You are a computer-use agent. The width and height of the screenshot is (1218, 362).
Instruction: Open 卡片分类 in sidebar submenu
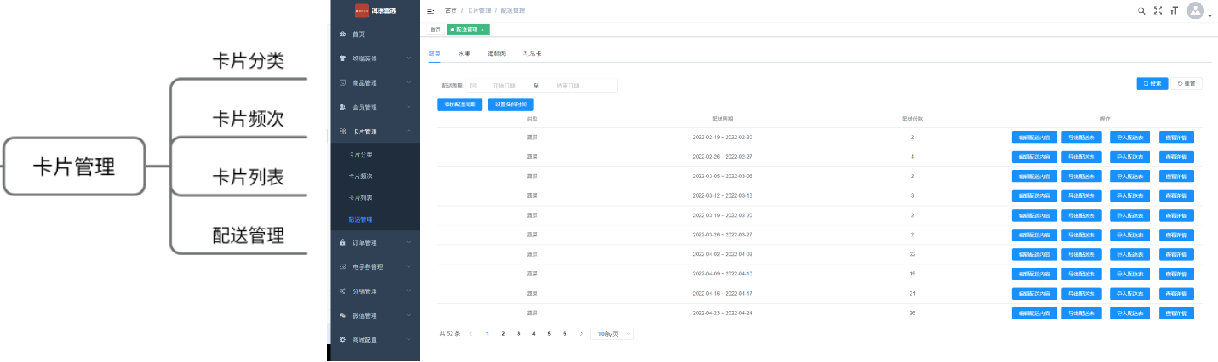pos(361,155)
